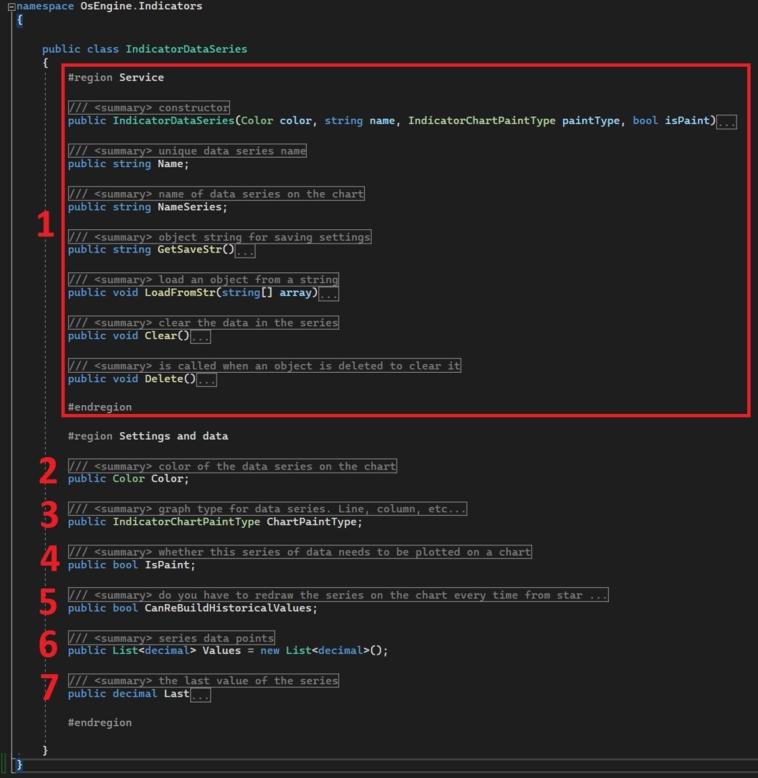Click 'string name' constructor parameter
This screenshot has height=778, width=758.
[x=359, y=121]
